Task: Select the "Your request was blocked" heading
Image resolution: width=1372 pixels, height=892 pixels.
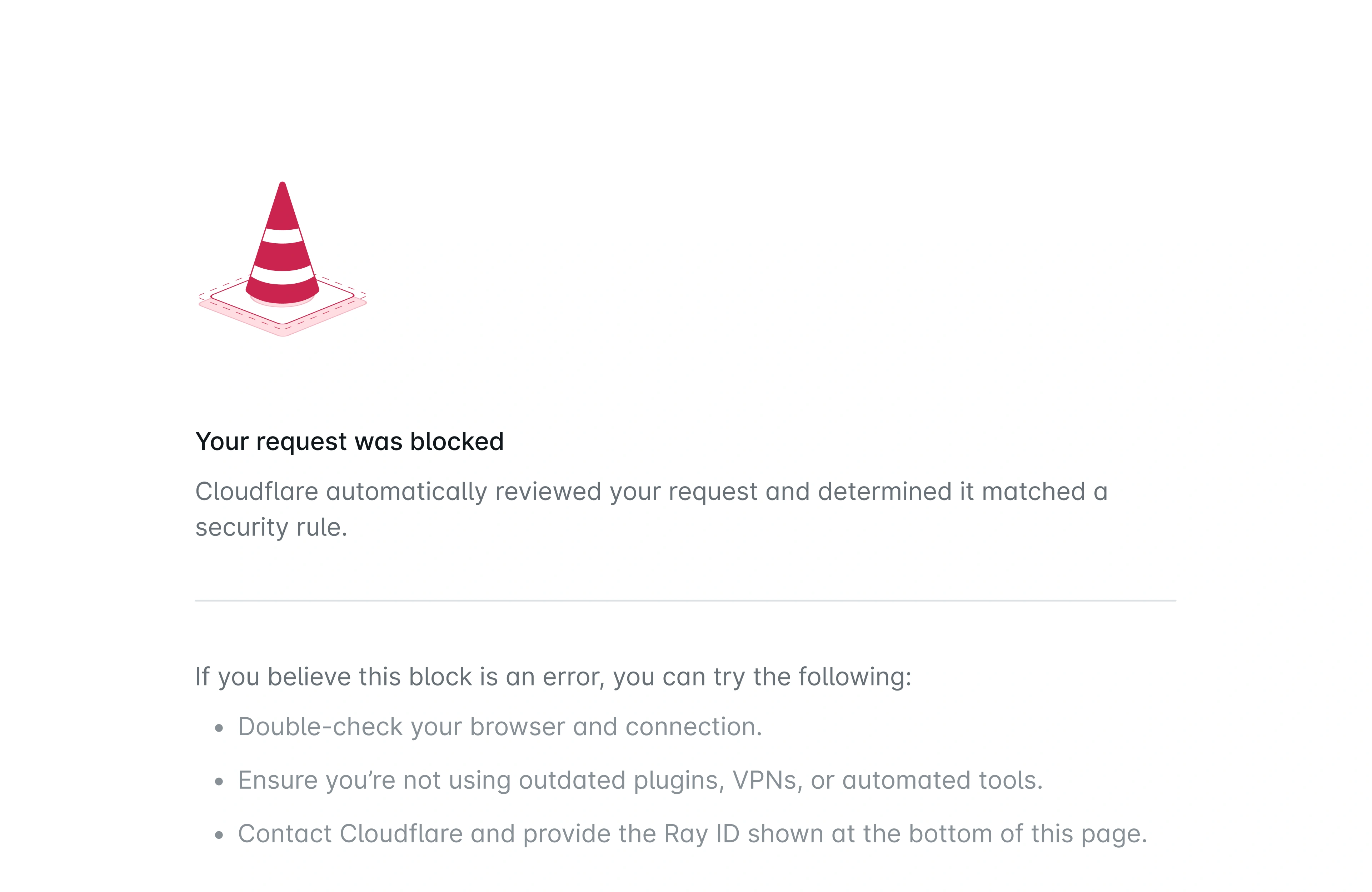Action: point(349,442)
